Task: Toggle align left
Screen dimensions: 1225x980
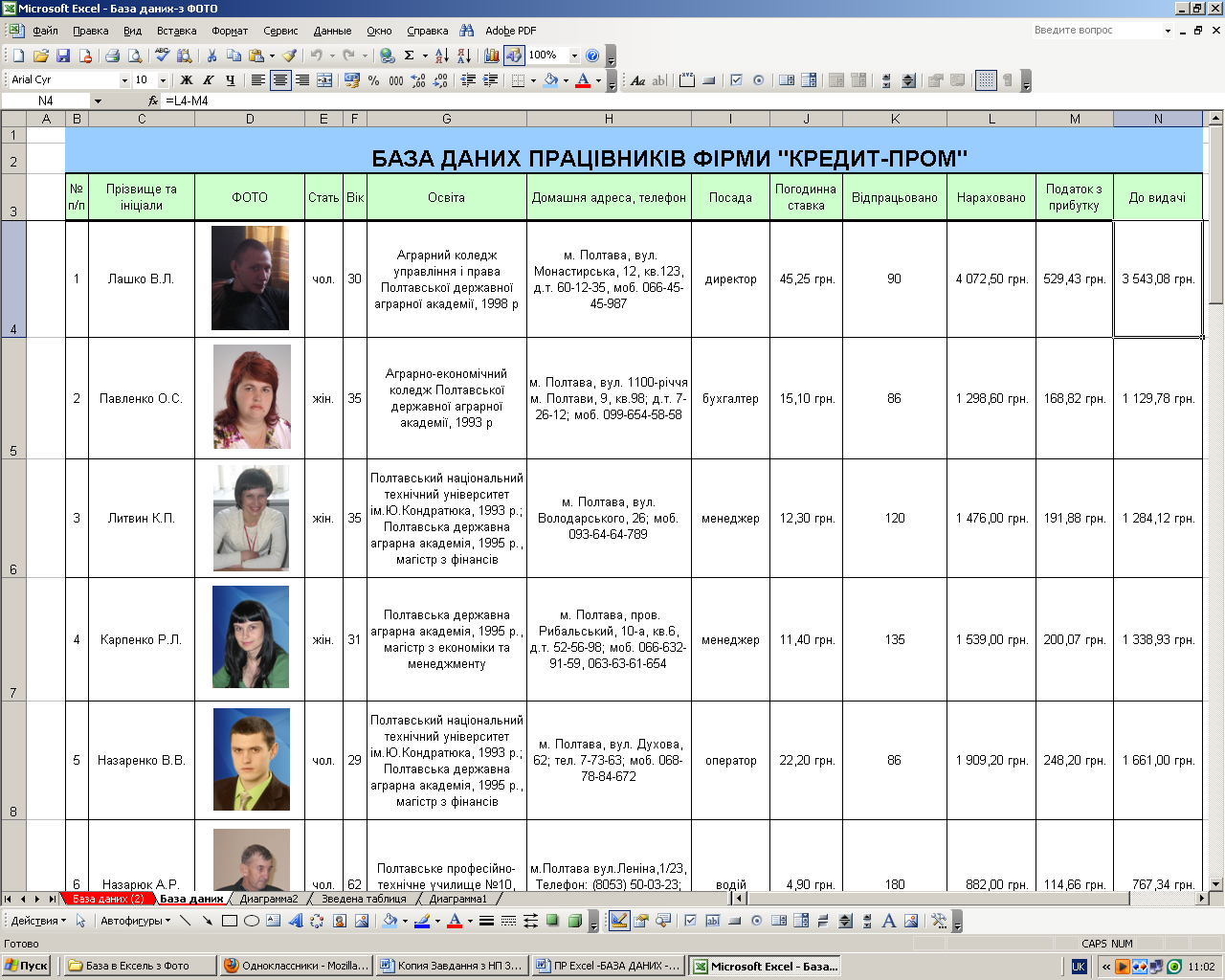Action: [257, 80]
